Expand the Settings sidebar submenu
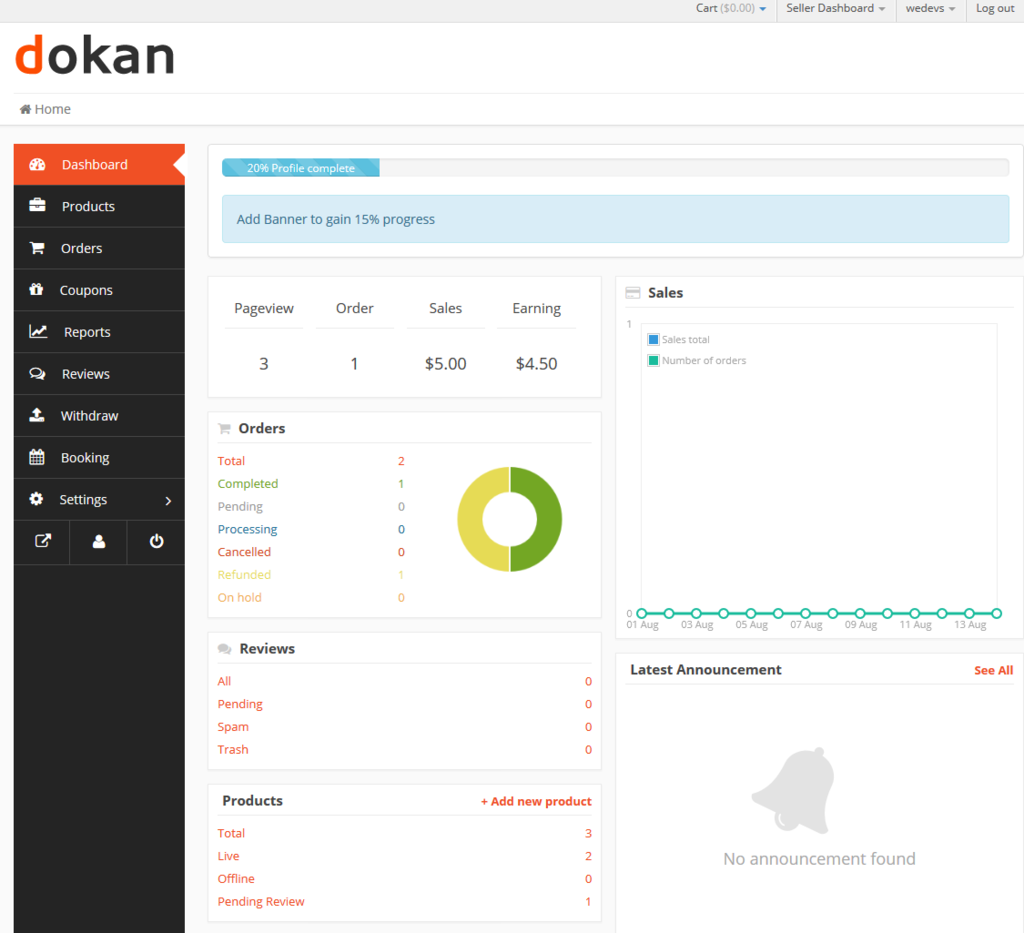 (x=83, y=499)
